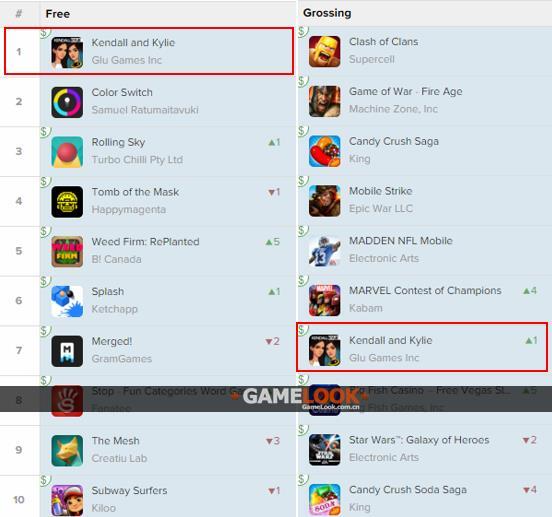
Task: Select the Free column header
Action: [x=58, y=14]
